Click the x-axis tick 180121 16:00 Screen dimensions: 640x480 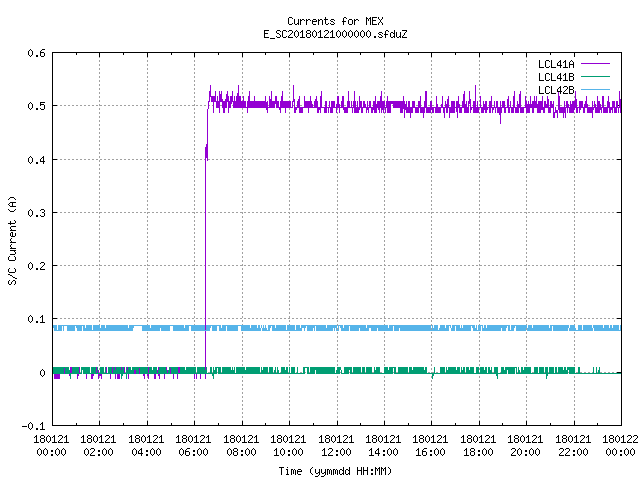(431, 446)
